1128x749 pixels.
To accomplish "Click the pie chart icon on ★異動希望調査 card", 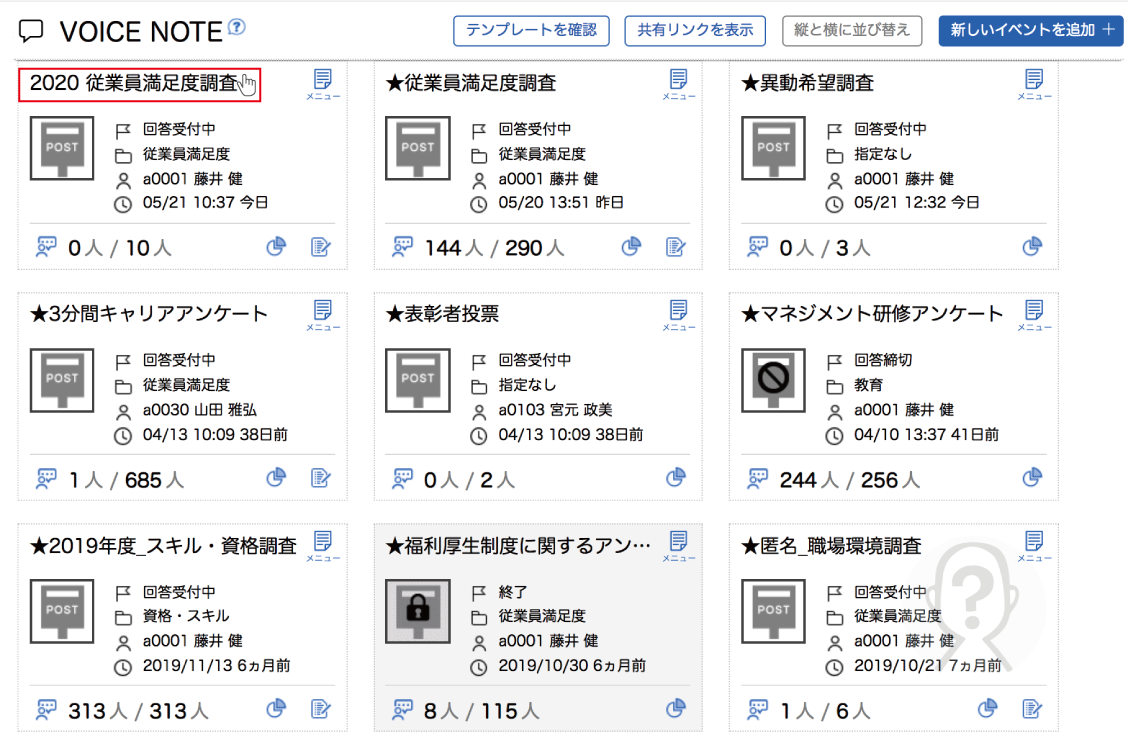I will (x=1032, y=247).
